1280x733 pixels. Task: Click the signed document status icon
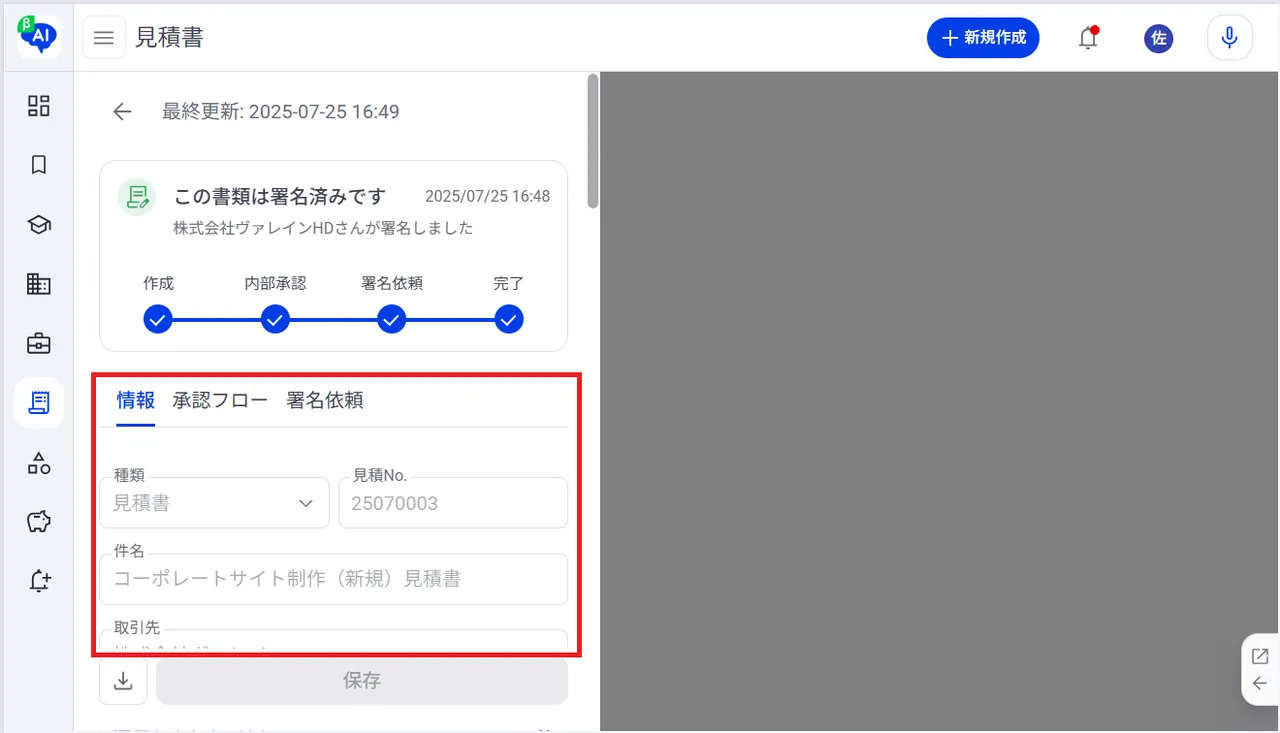137,197
